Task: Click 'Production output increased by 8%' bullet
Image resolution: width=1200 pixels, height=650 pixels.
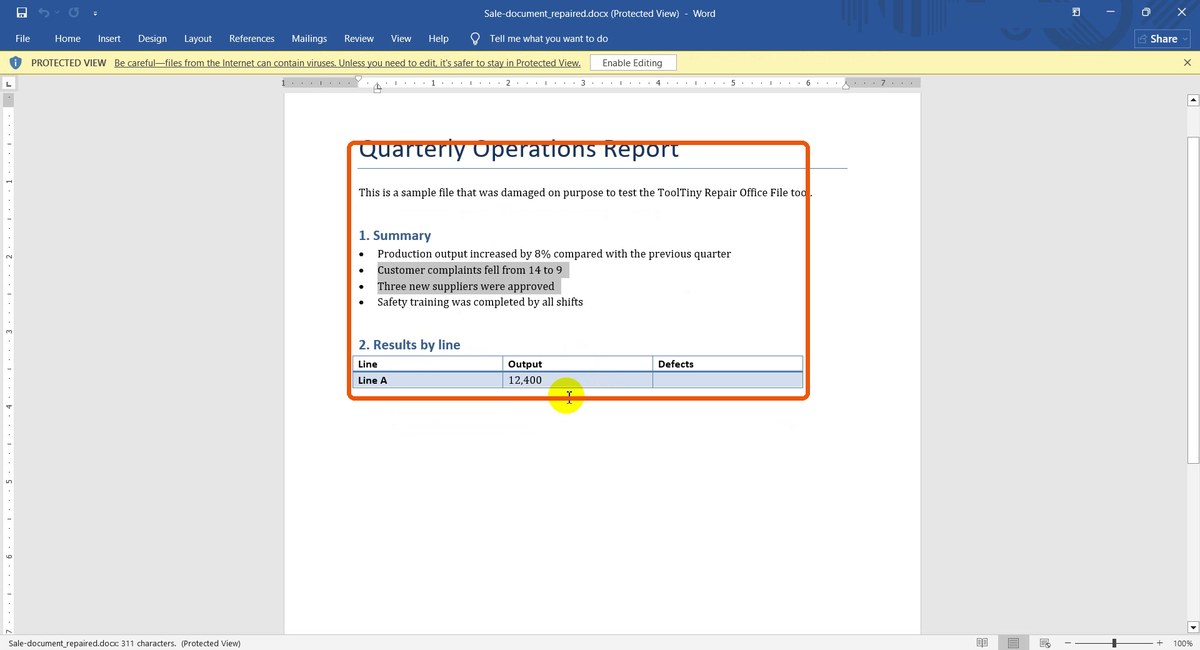Action: [x=554, y=254]
